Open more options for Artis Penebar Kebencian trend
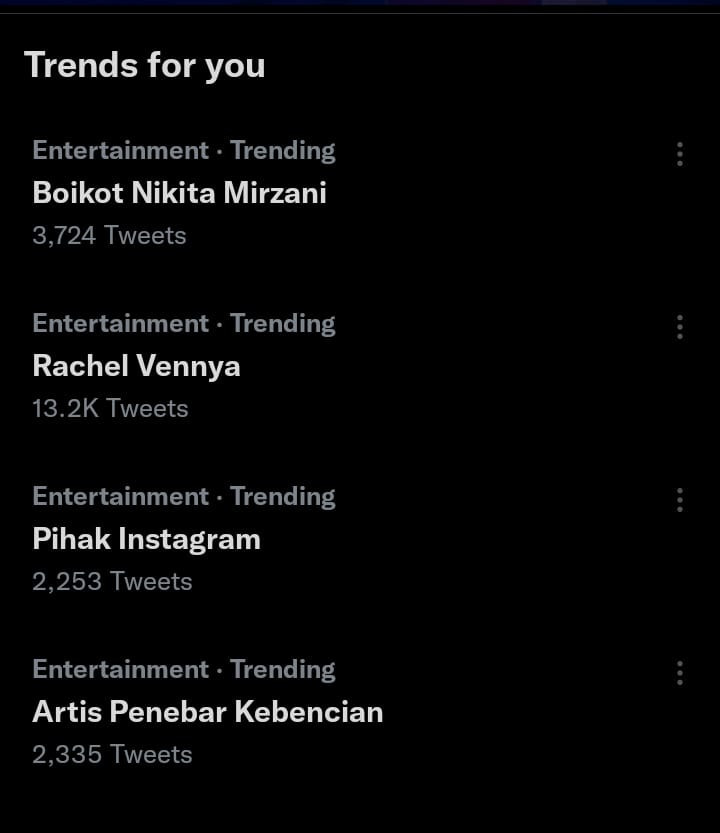 680,673
